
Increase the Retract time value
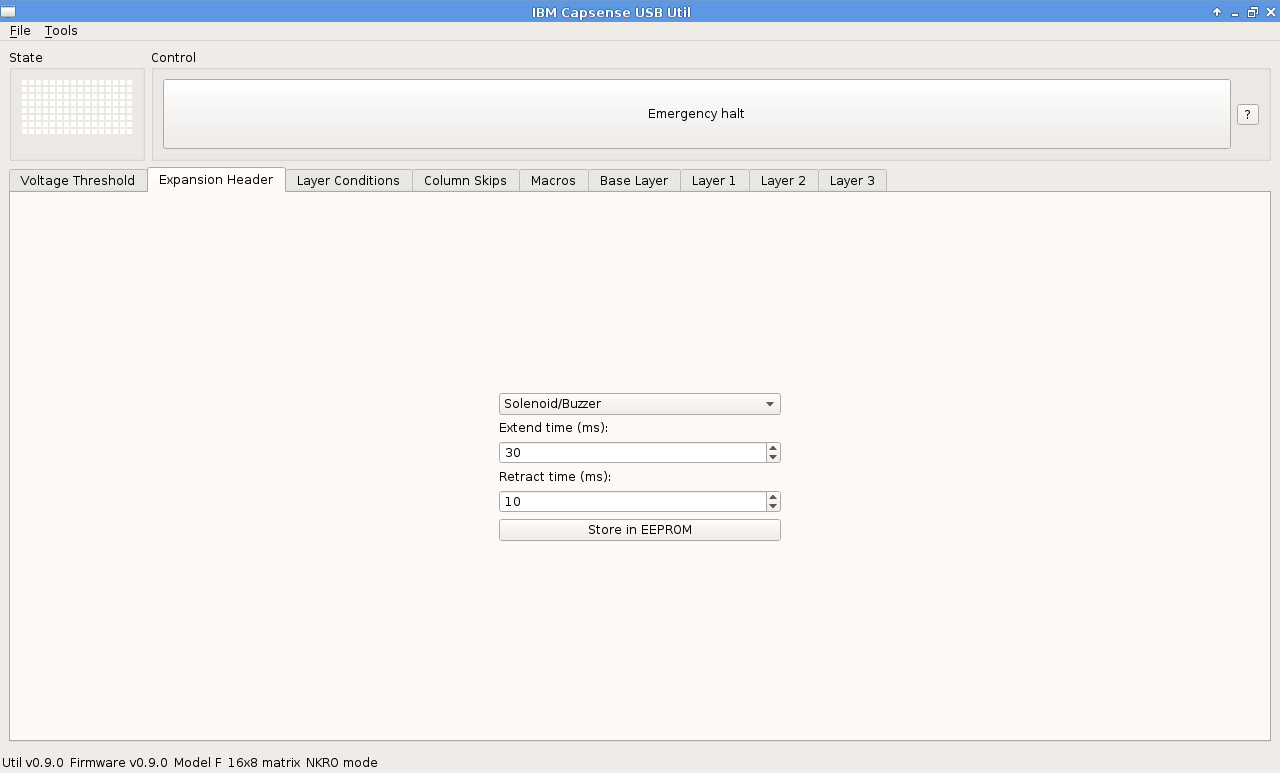[773, 497]
